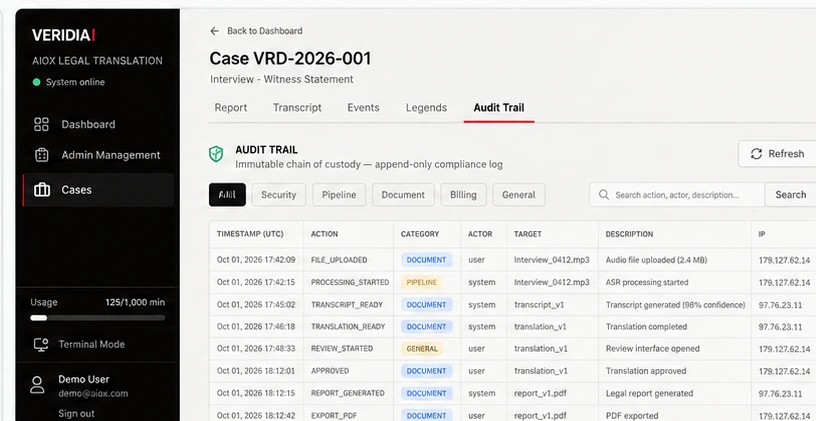Image resolution: width=816 pixels, height=421 pixels.
Task: Click the ACTOR column header
Action: (x=480, y=234)
